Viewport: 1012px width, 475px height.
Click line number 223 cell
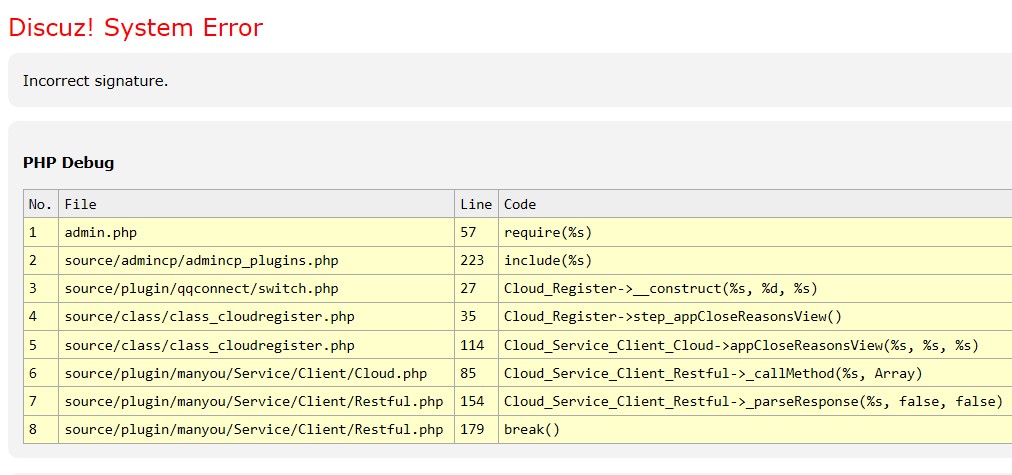[472, 261]
